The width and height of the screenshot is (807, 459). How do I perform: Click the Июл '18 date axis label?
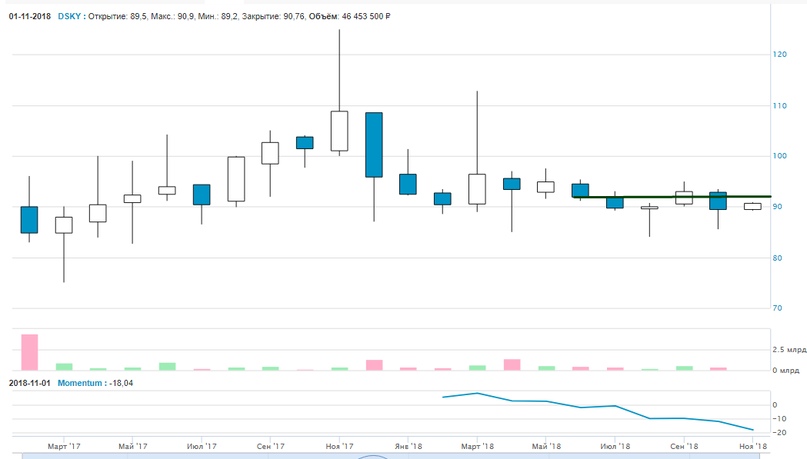pyautogui.click(x=615, y=446)
